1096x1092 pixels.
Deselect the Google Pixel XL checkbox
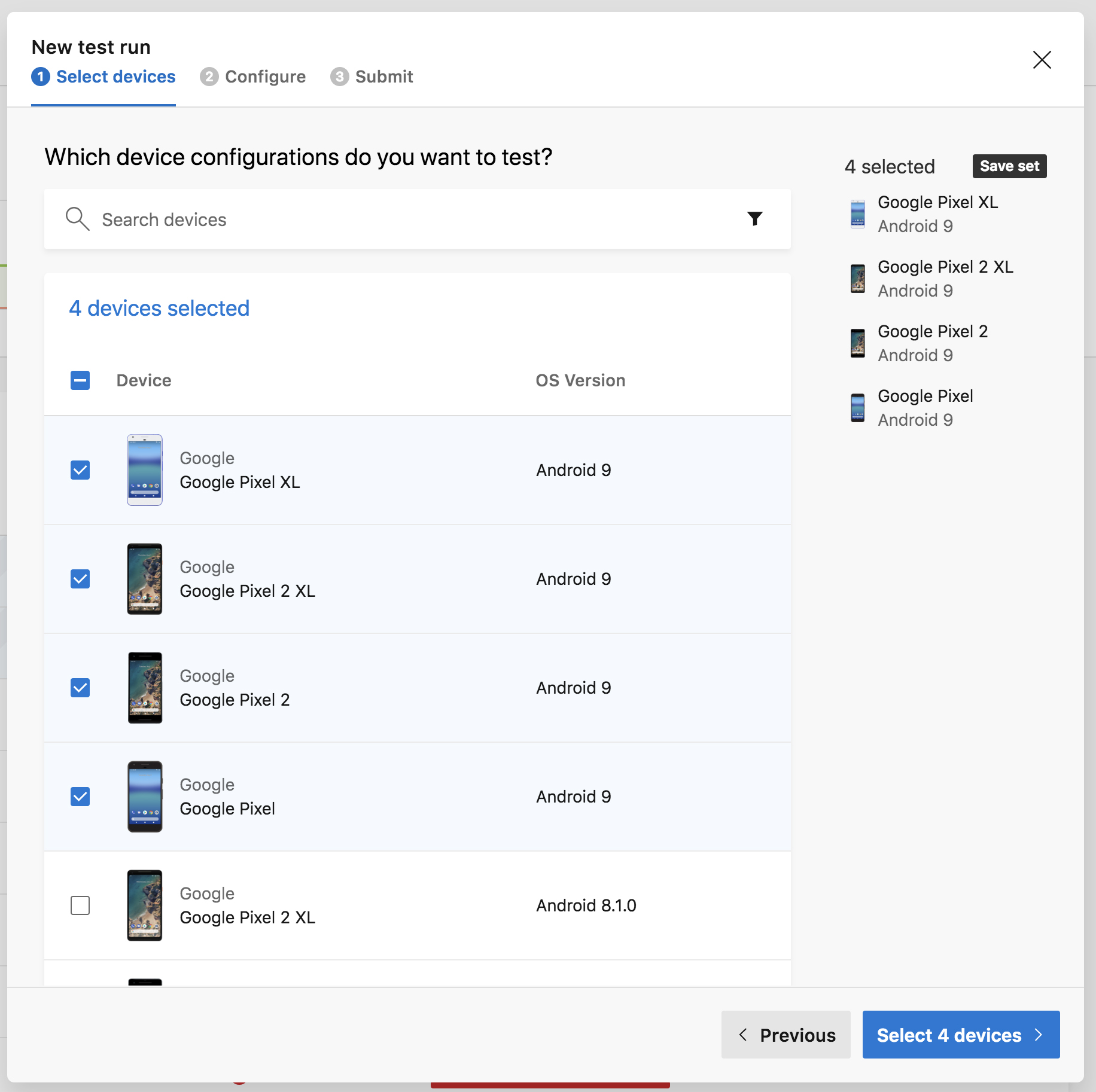tap(80, 471)
